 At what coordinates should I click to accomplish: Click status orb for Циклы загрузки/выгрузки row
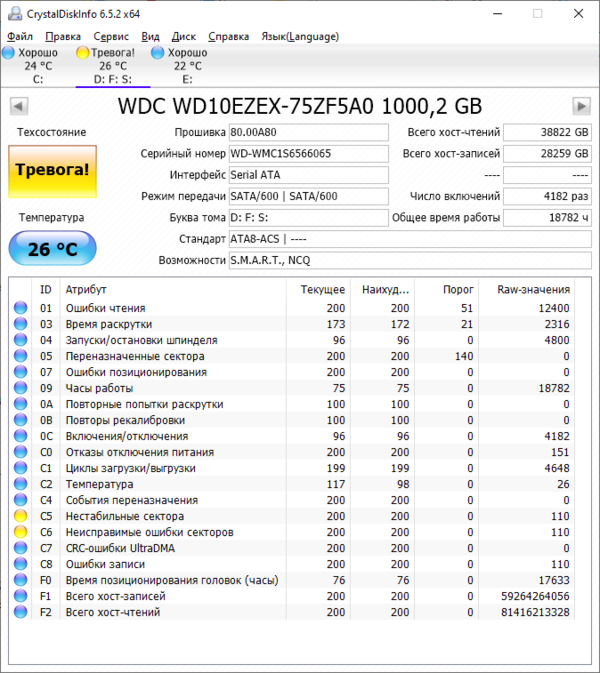pos(20,468)
